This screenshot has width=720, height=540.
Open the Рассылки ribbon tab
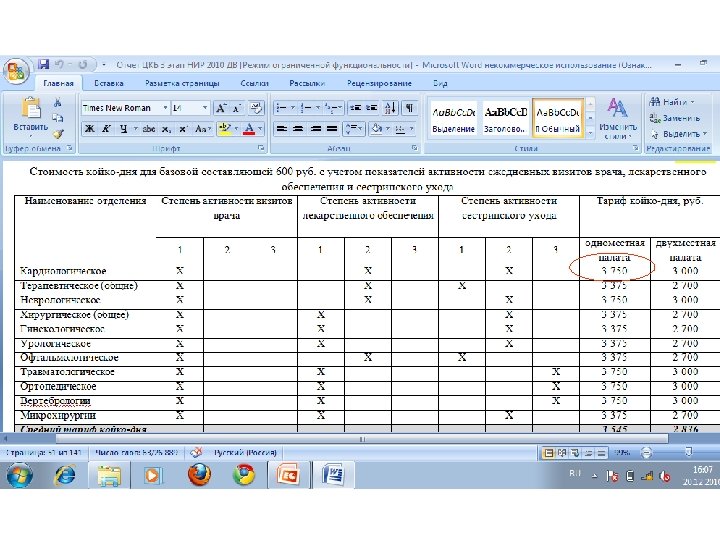tap(307, 83)
